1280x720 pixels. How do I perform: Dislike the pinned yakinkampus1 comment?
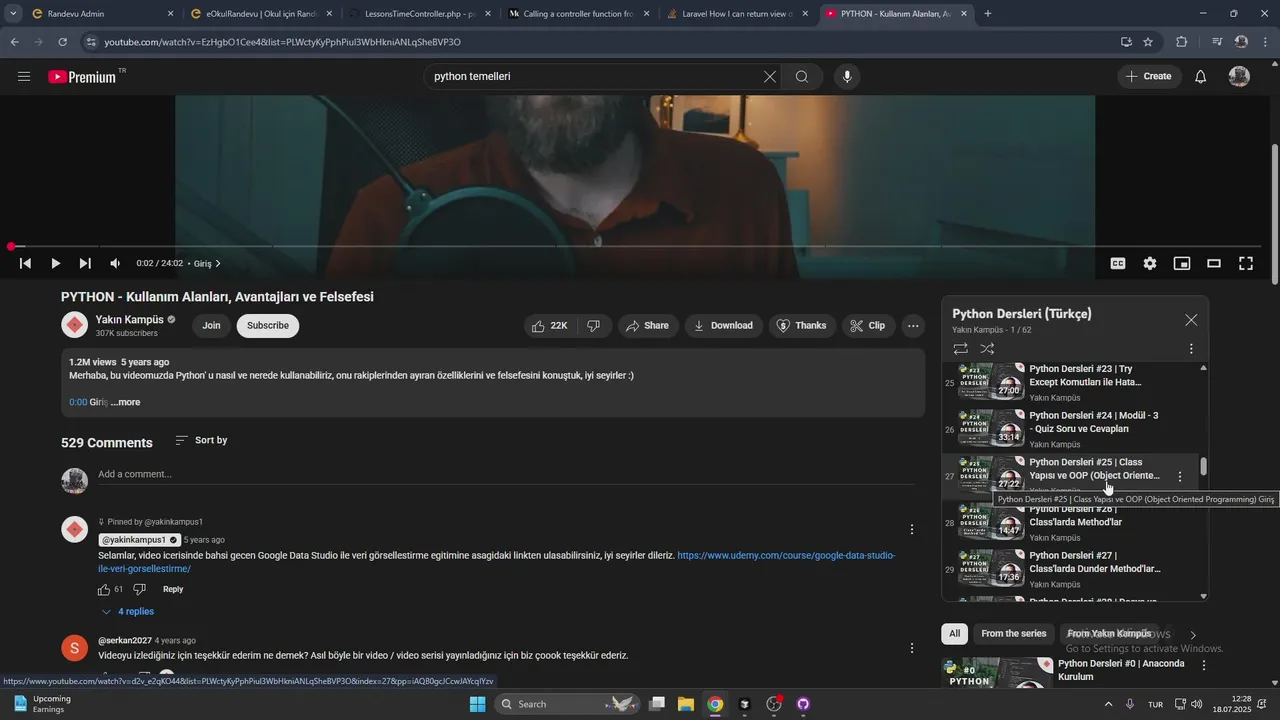point(140,589)
